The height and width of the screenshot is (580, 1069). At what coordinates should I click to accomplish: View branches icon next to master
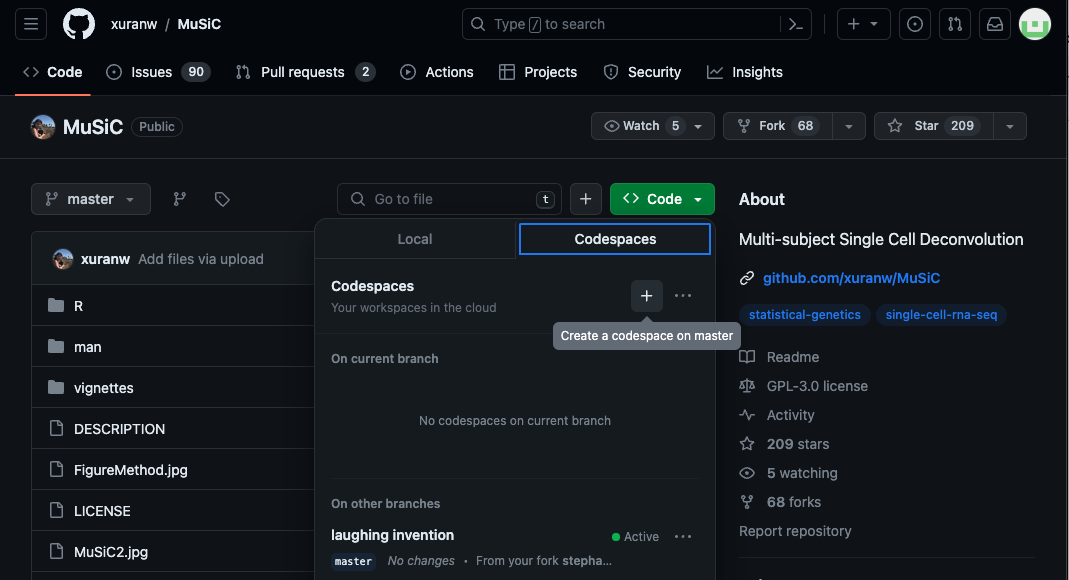pyautogui.click(x=179, y=199)
